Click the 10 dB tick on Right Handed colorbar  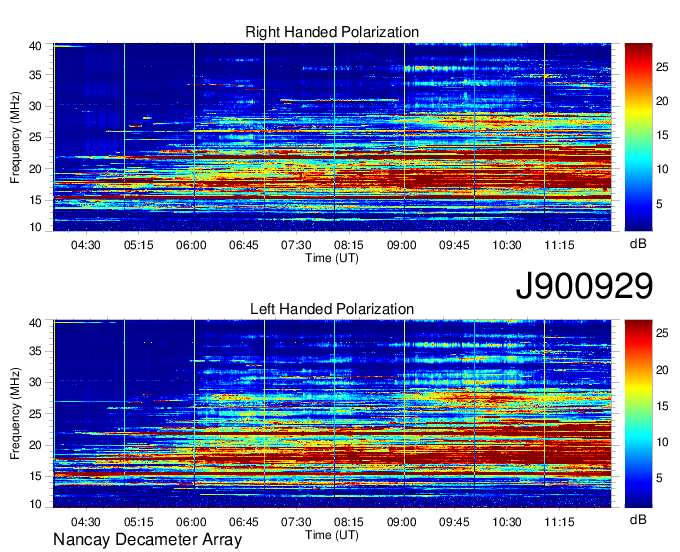(x=662, y=169)
